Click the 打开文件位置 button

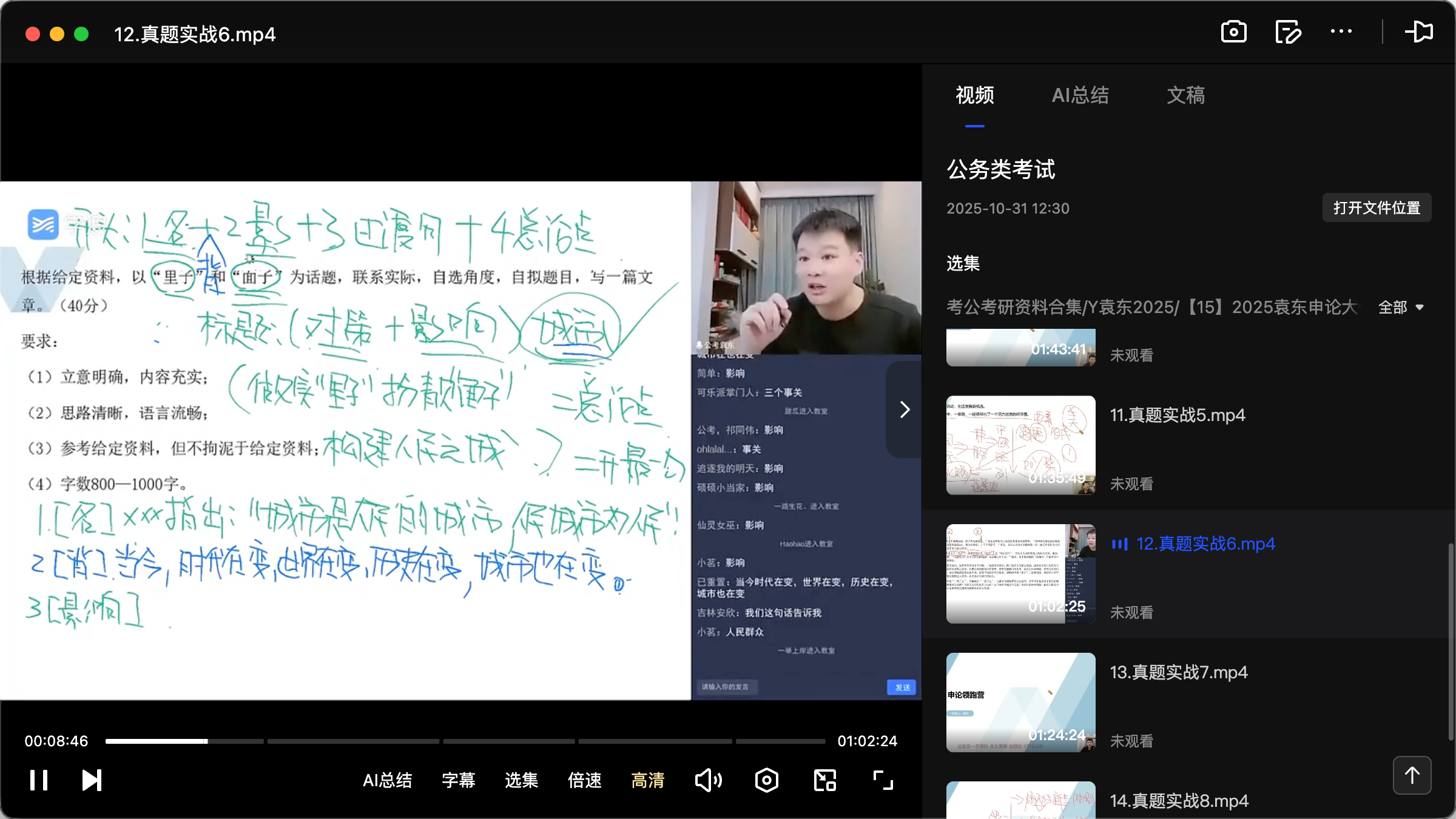click(x=1377, y=207)
